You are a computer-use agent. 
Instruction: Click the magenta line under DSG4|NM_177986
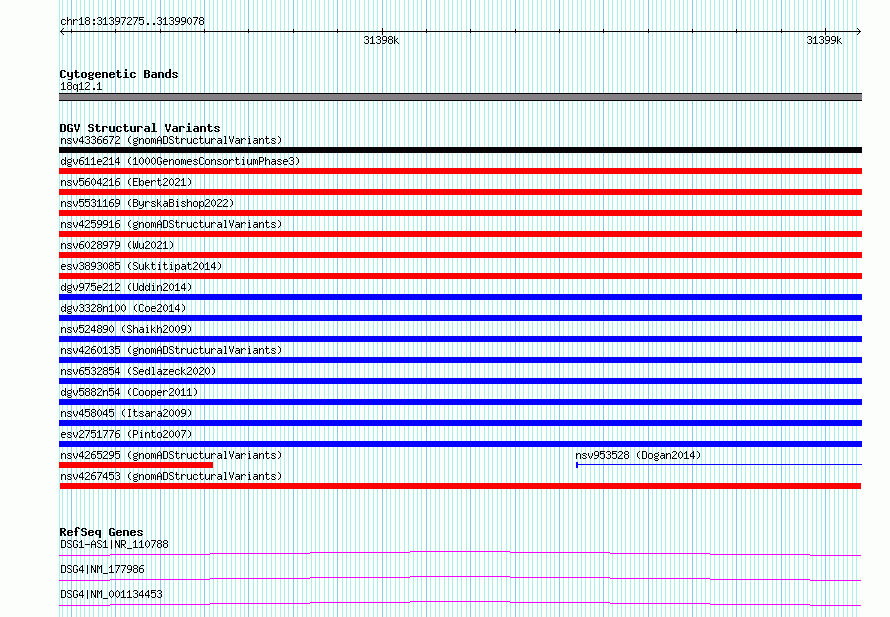click(x=460, y=578)
